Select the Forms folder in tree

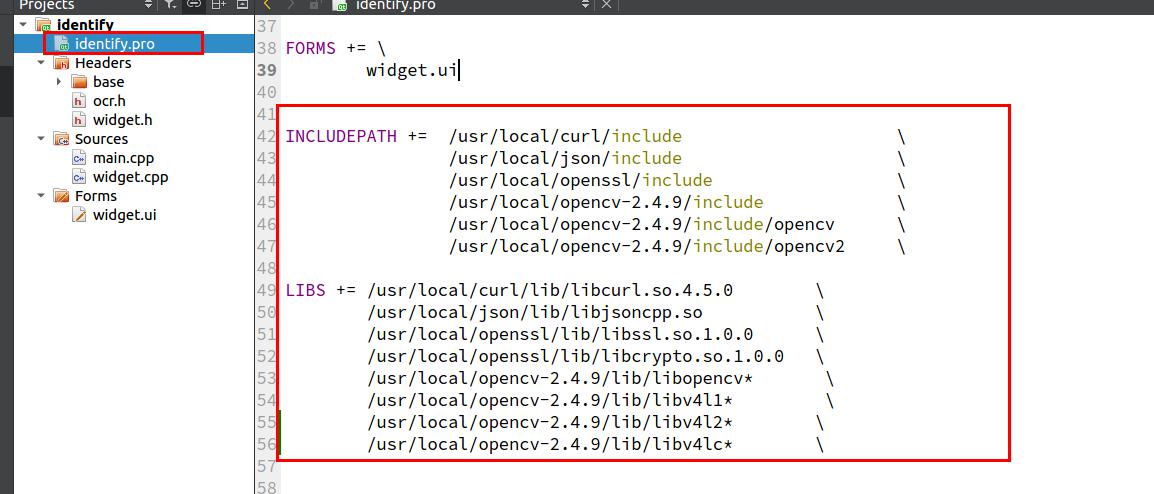coord(96,196)
